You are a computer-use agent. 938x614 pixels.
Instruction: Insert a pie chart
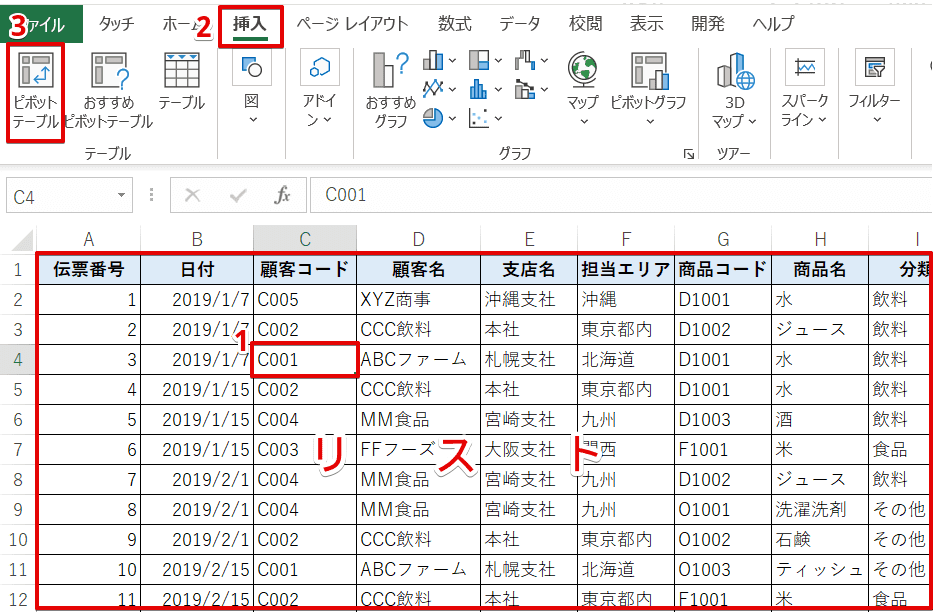click(430, 117)
